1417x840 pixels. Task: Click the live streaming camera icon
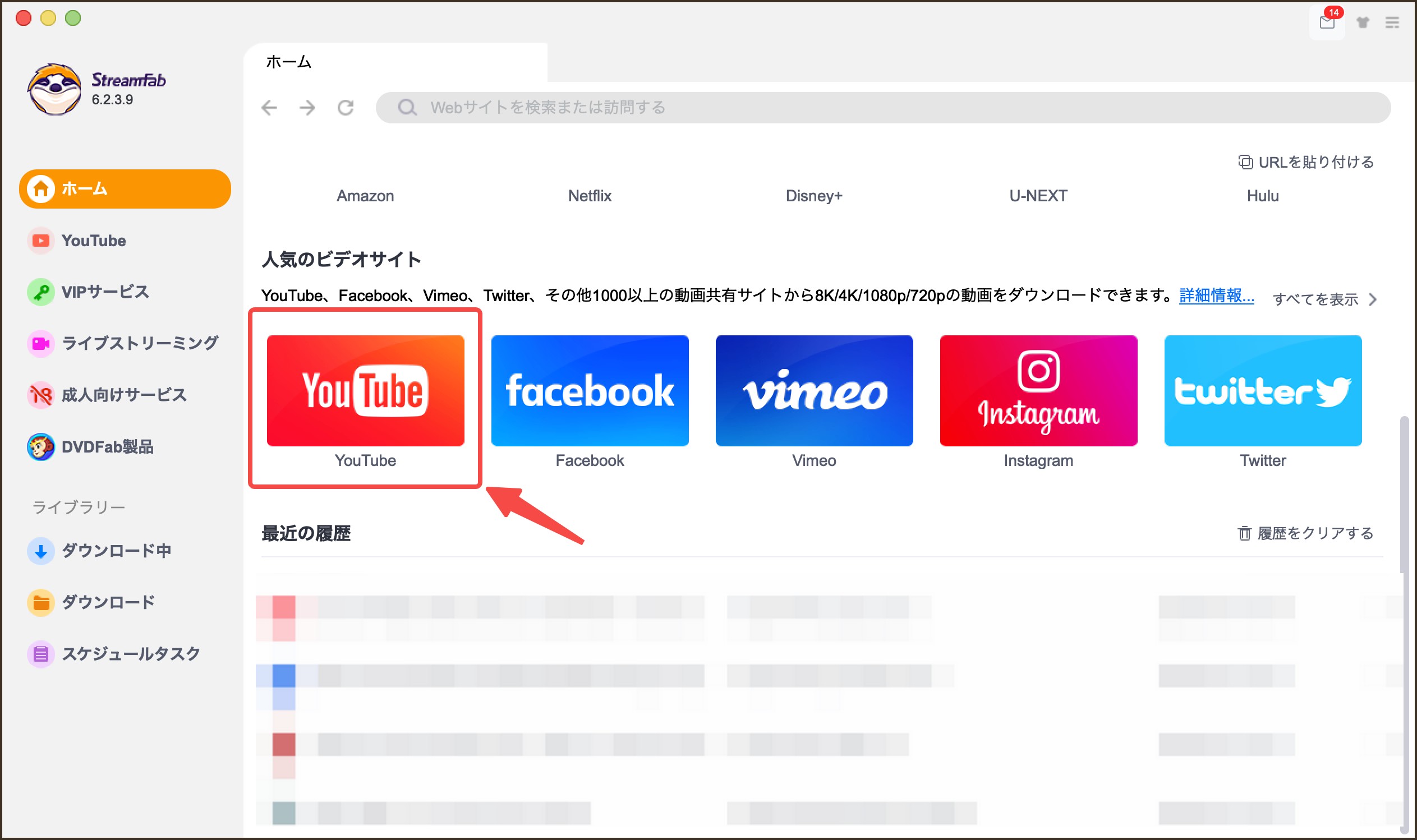click(41, 343)
